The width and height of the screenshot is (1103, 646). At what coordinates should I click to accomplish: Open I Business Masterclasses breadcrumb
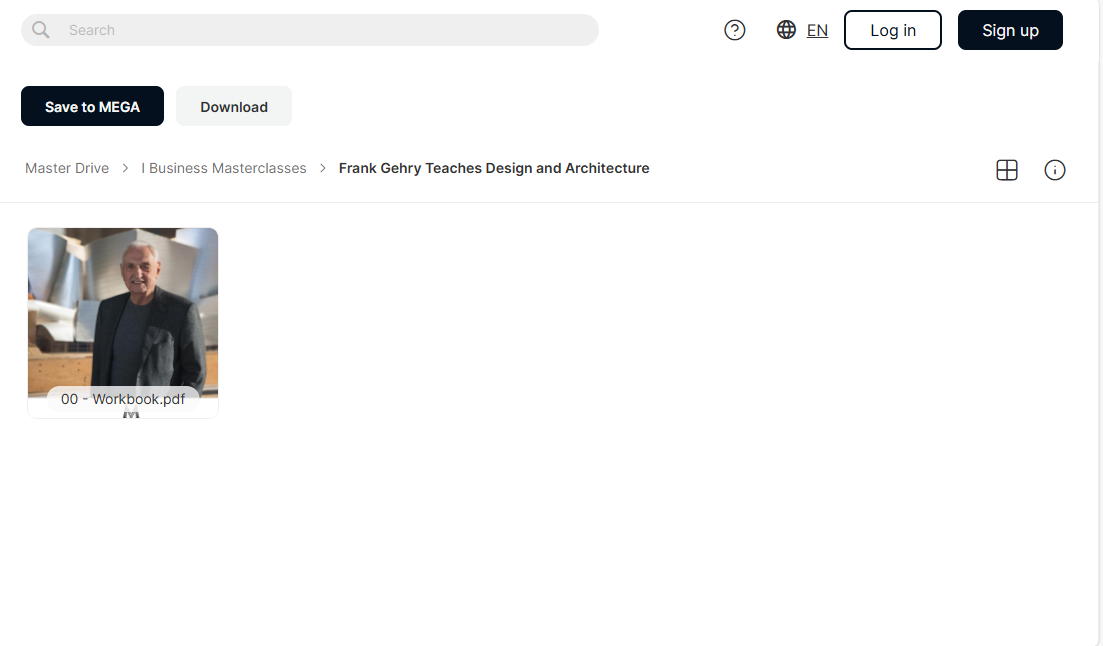coord(224,168)
